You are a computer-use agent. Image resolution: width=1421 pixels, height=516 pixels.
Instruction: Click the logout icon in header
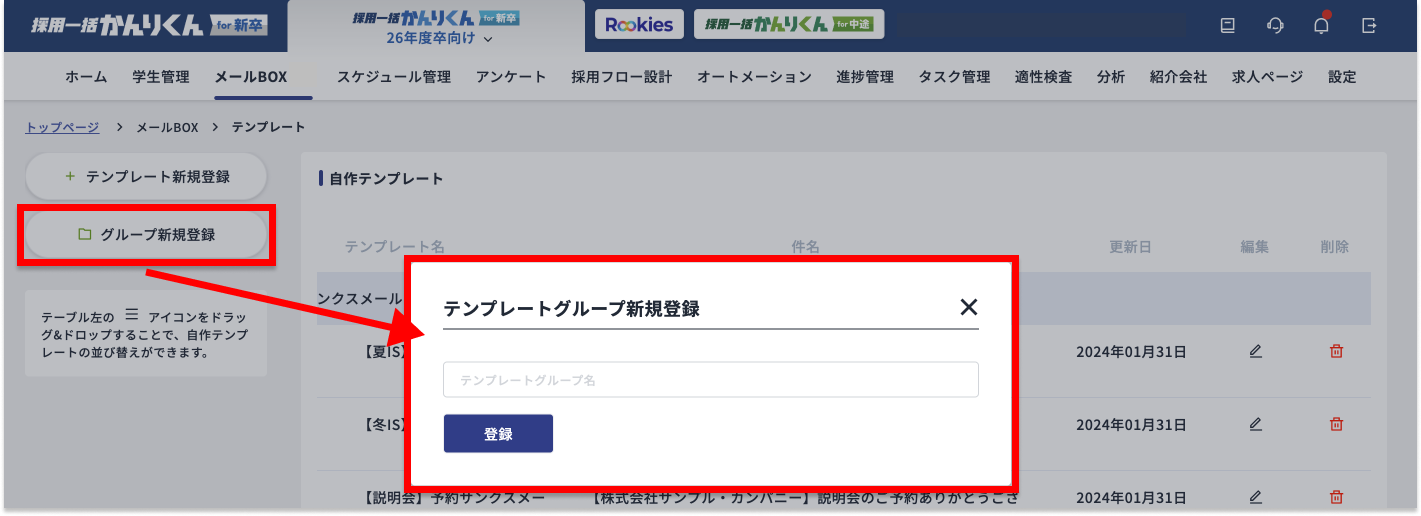[1369, 26]
